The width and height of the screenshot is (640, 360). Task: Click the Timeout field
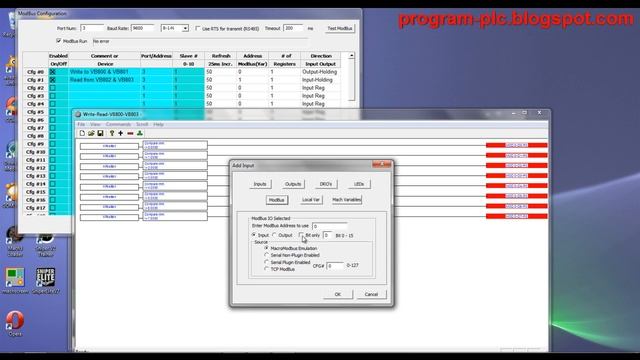coord(293,28)
